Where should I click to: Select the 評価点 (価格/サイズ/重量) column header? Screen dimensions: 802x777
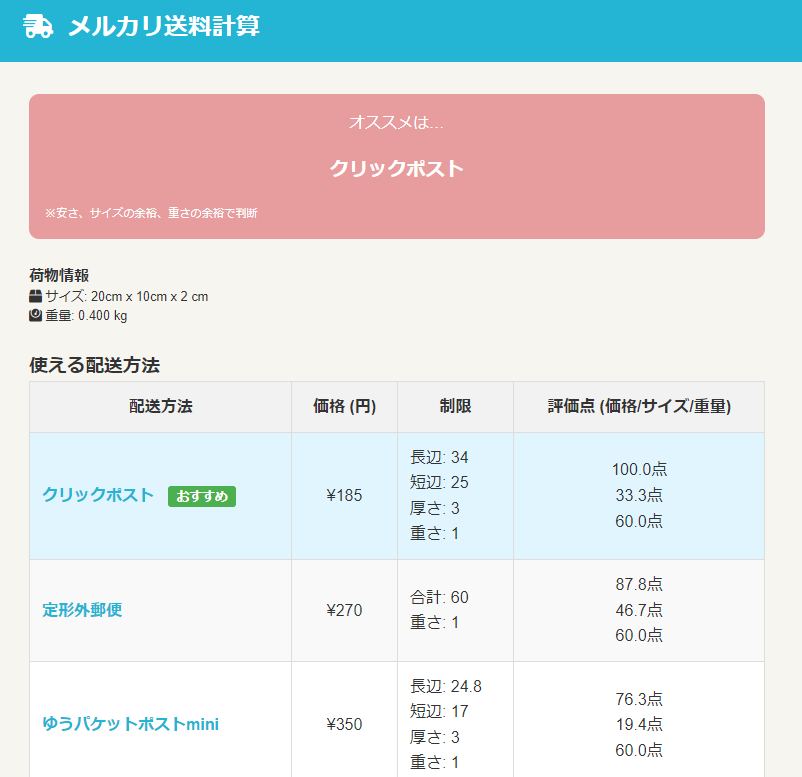[639, 407]
